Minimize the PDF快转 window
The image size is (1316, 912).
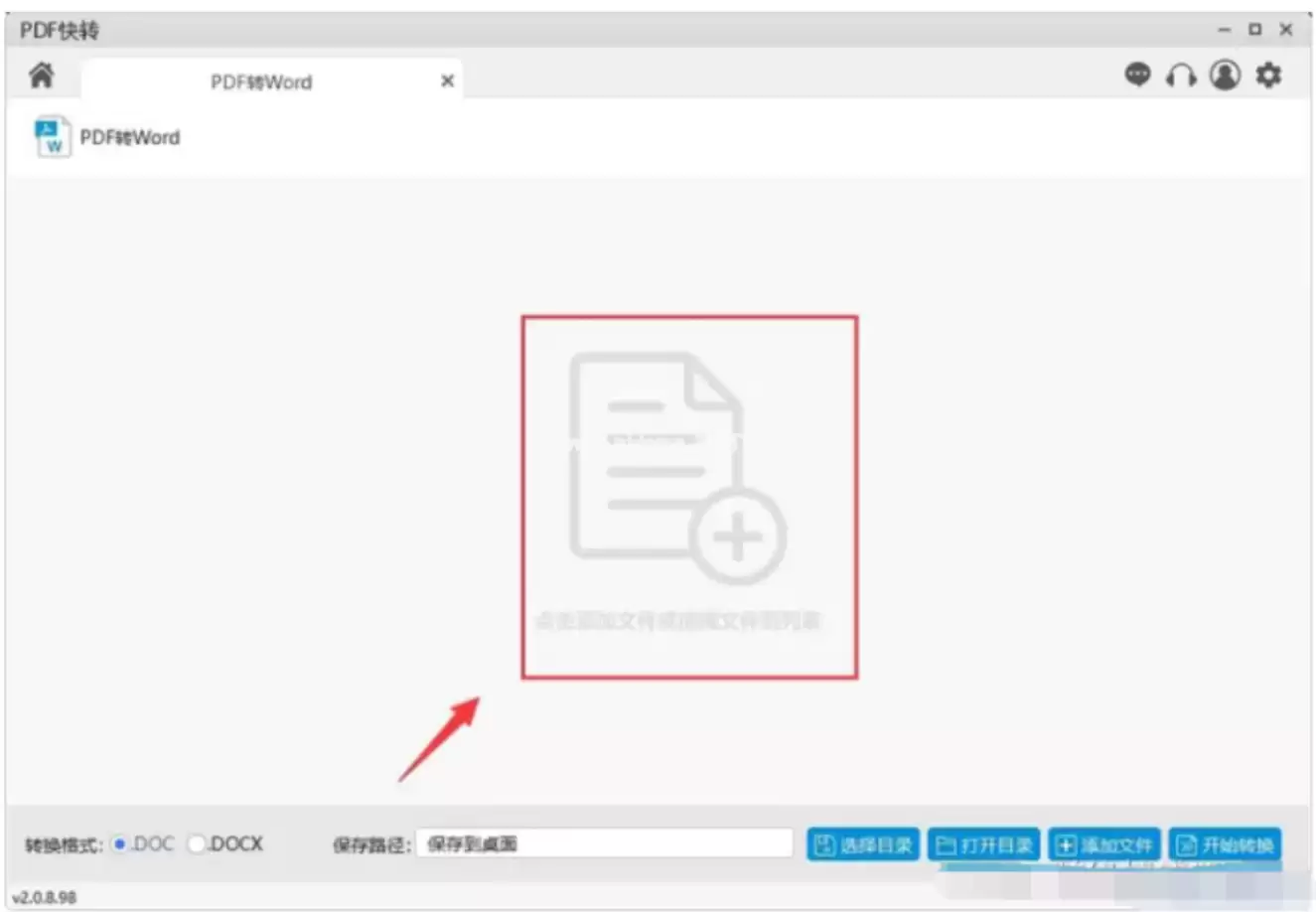[1225, 30]
